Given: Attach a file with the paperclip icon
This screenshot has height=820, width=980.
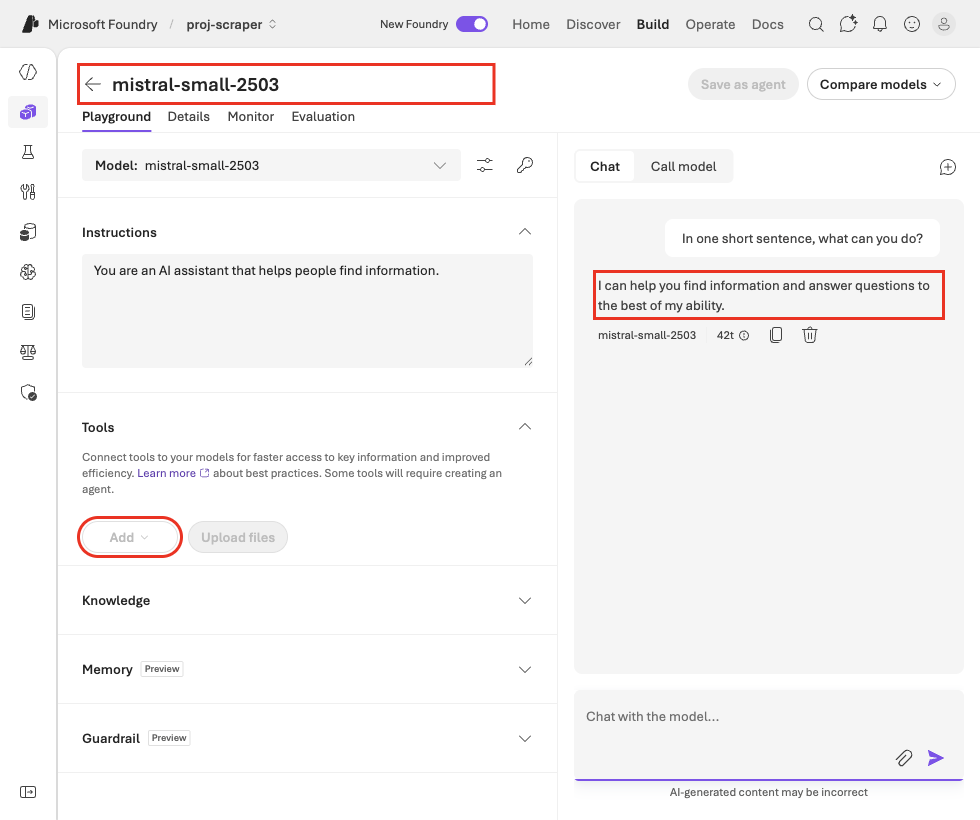Looking at the screenshot, I should [x=904, y=758].
